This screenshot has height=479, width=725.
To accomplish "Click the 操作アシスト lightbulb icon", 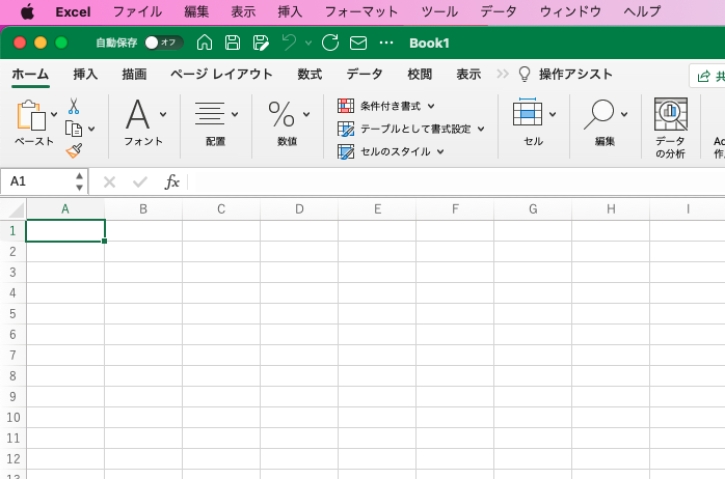I will coord(524,74).
